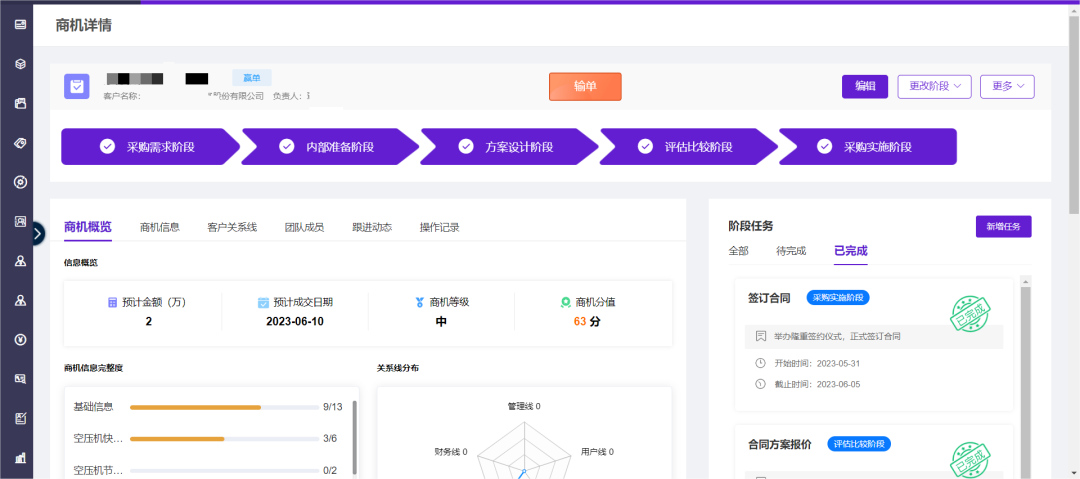Click note icon beside 举办隆重签约仪式 description
This screenshot has width=1080, height=479.
(x=760, y=337)
